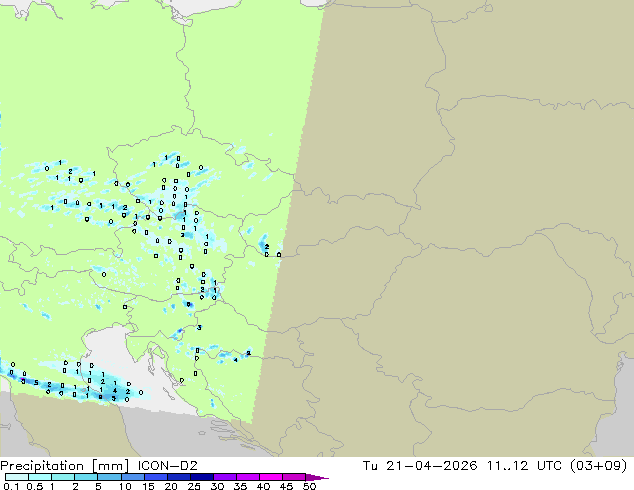
Task: Pick the 10–15 mm legend color box
Action: coord(132,477)
